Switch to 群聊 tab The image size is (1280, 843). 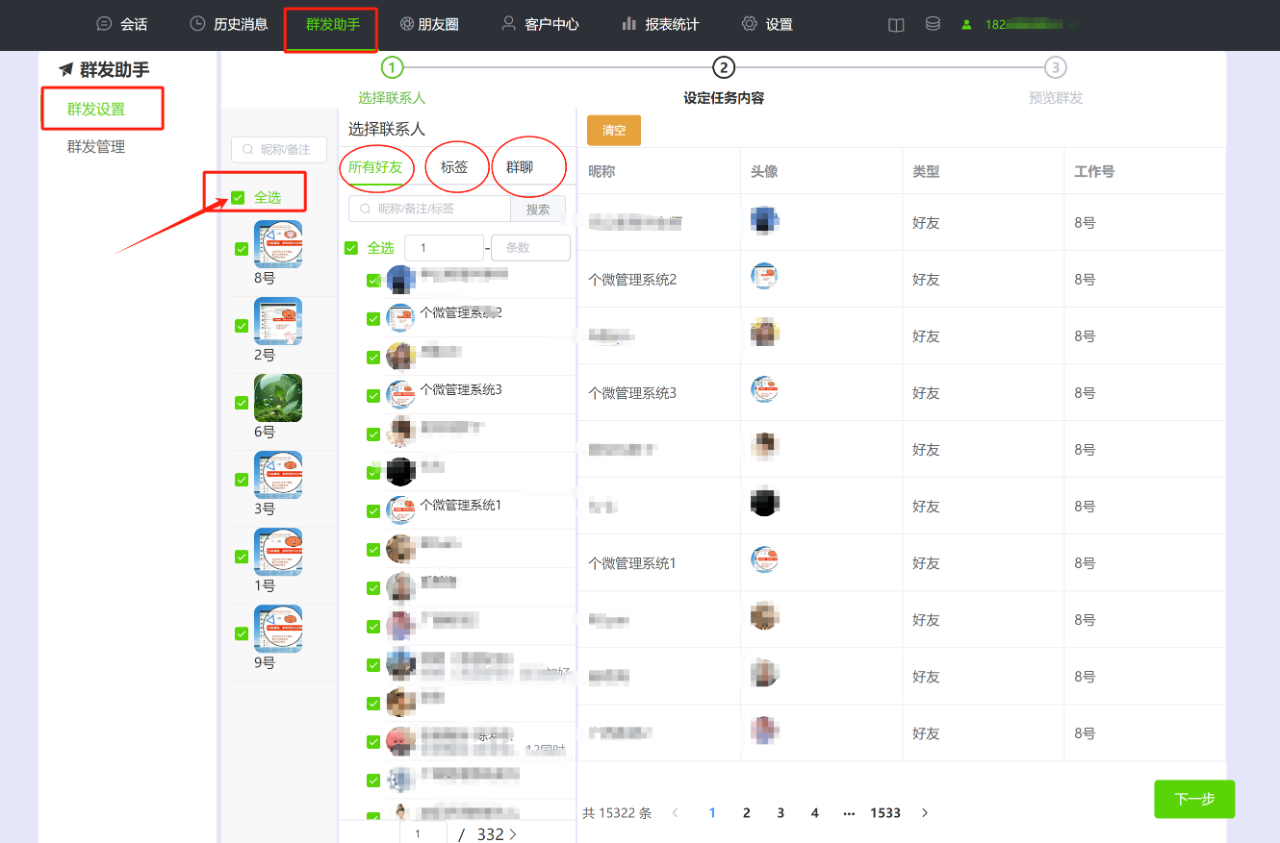point(520,167)
